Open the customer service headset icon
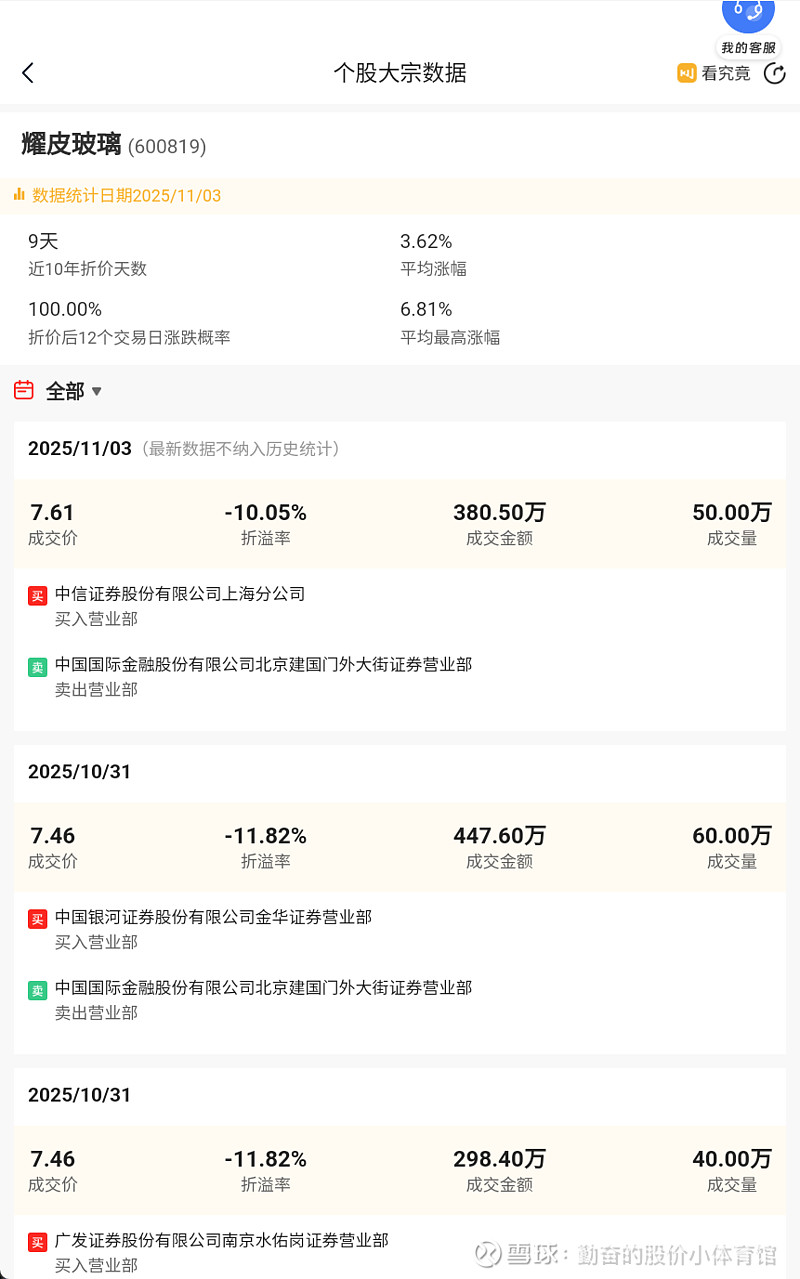This screenshot has width=800, height=1279. [748, 12]
